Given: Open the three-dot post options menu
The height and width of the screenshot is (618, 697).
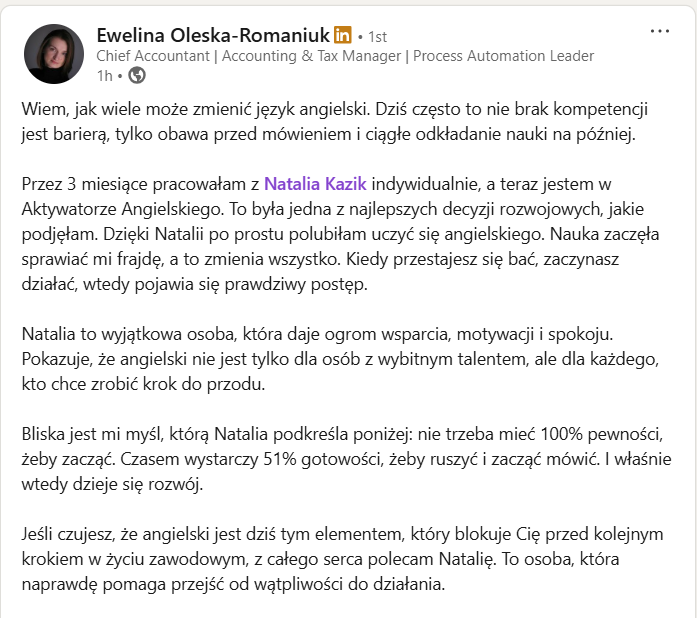Looking at the screenshot, I should (659, 31).
